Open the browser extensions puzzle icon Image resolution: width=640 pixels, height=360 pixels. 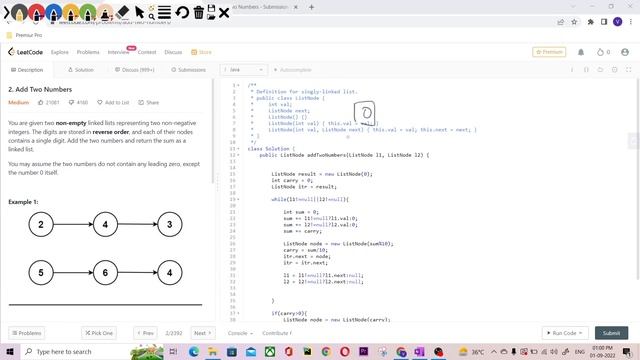tap(590, 22)
